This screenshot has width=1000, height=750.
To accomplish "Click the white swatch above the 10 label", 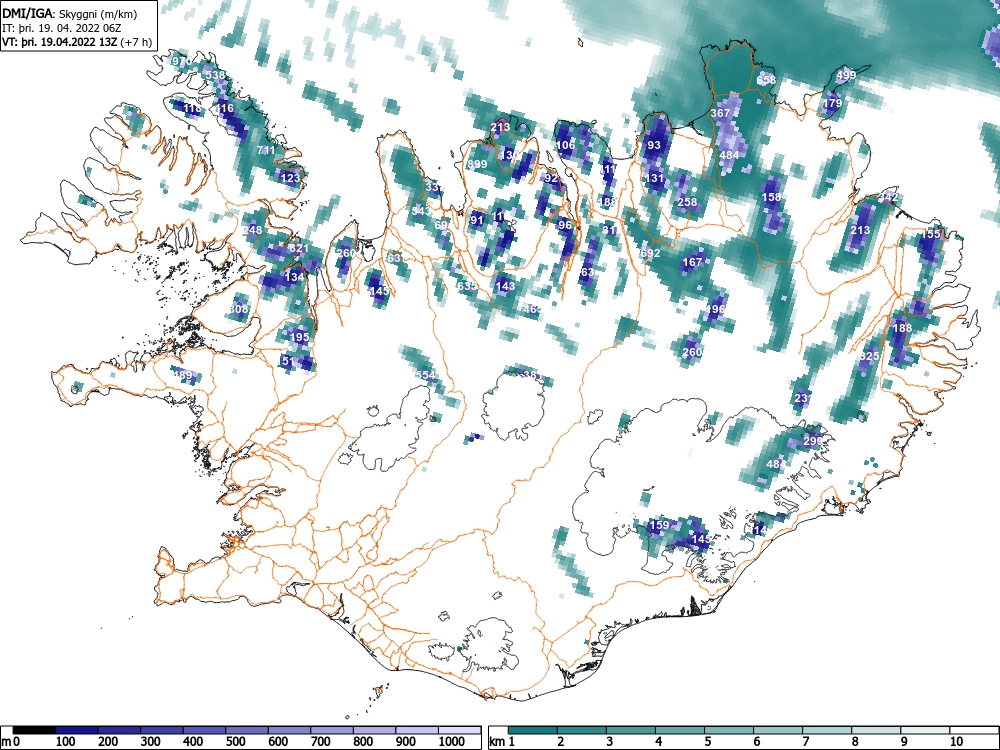I will (974, 730).
